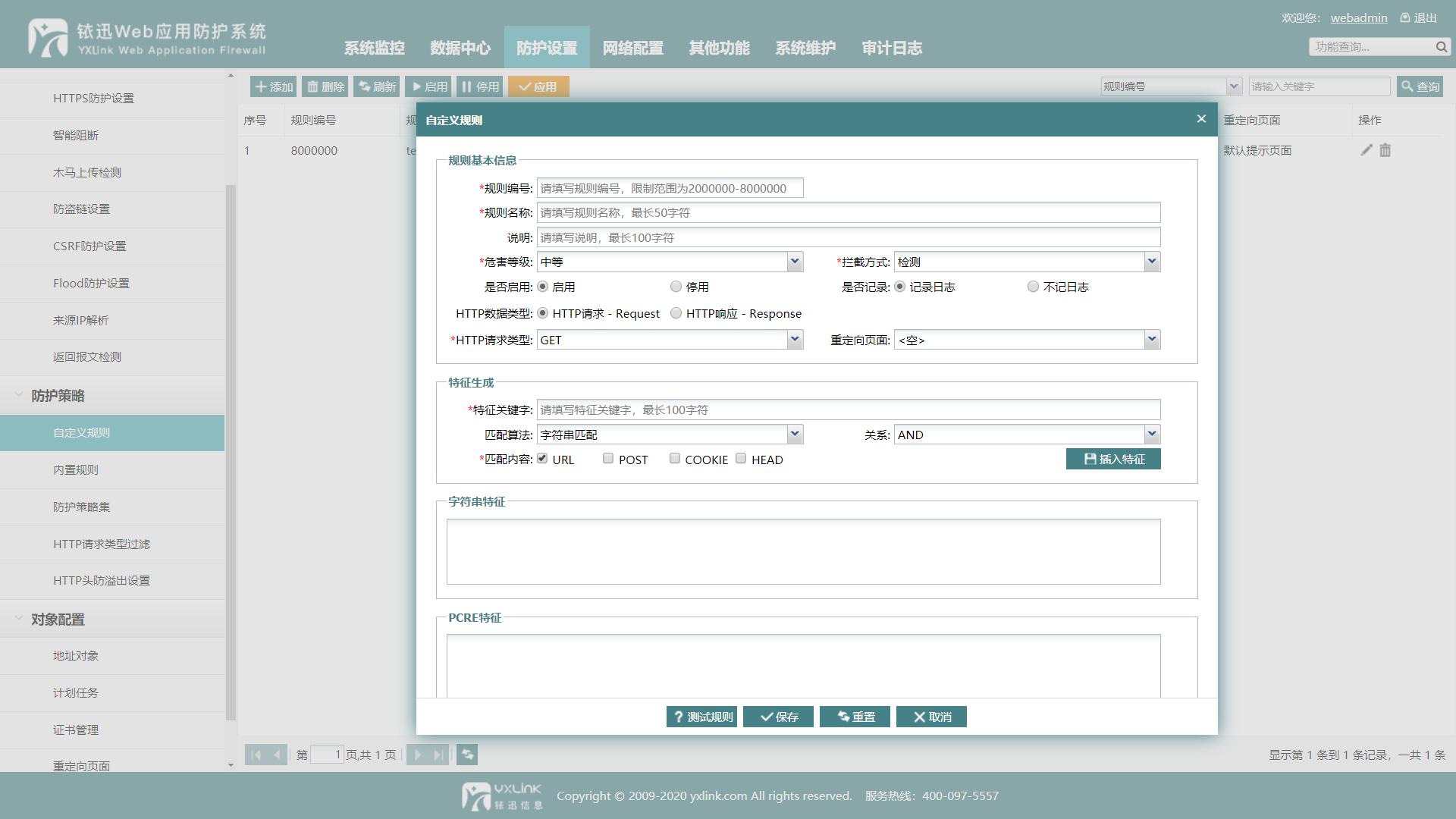
Task: Open the 防护设置 top menu
Action: tap(547, 48)
